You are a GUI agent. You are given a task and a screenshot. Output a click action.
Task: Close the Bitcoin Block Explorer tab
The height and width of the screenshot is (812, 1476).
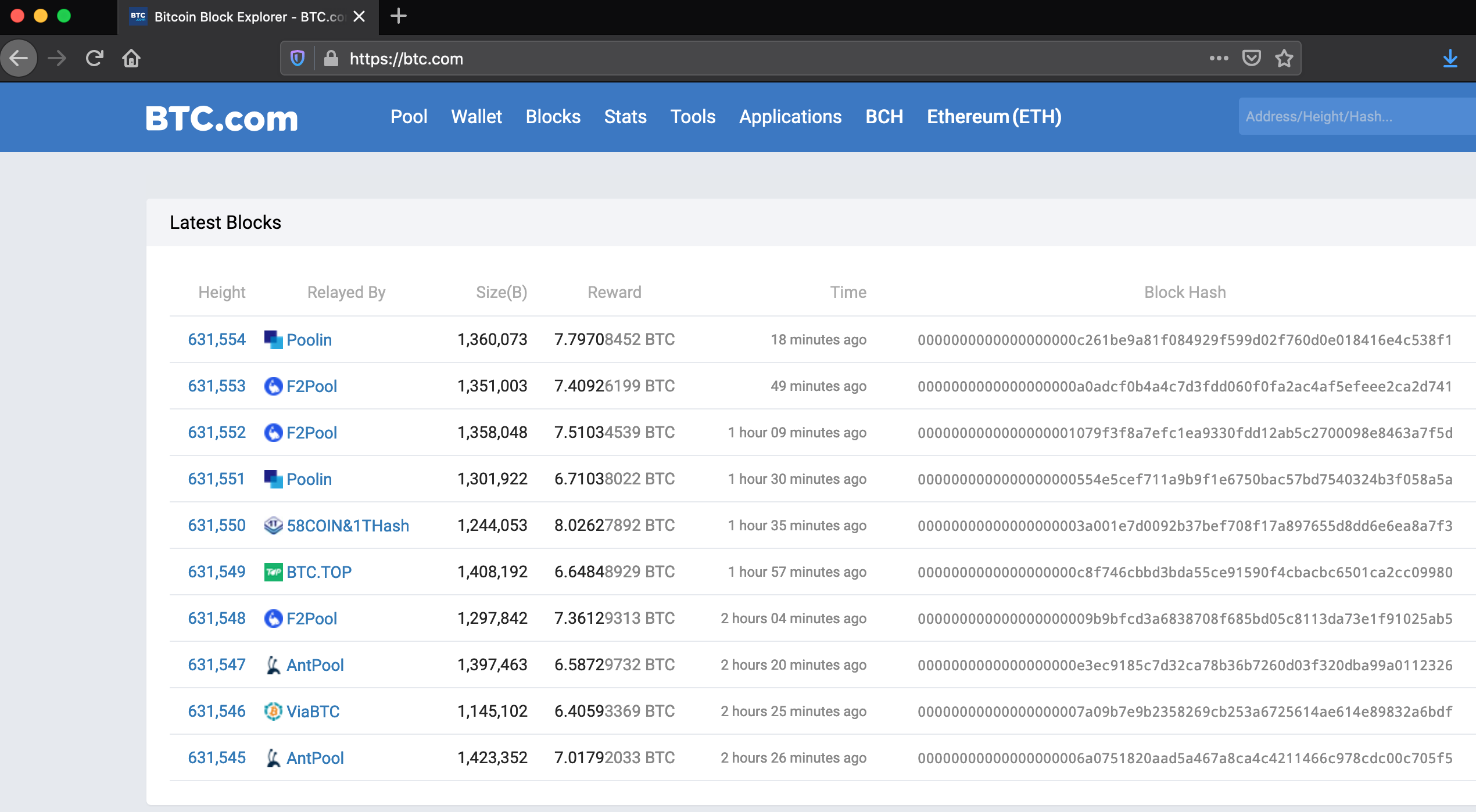pos(360,16)
